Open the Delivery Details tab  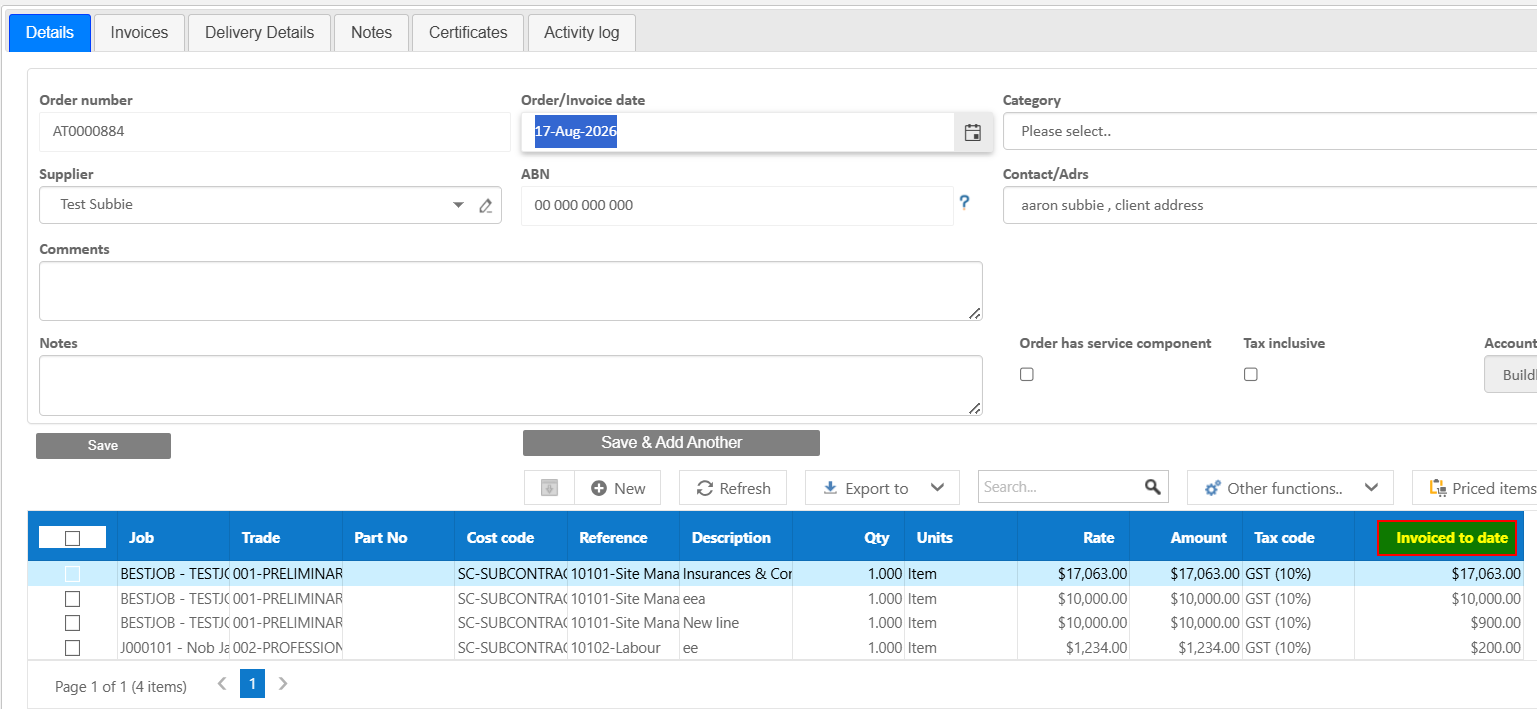(260, 32)
